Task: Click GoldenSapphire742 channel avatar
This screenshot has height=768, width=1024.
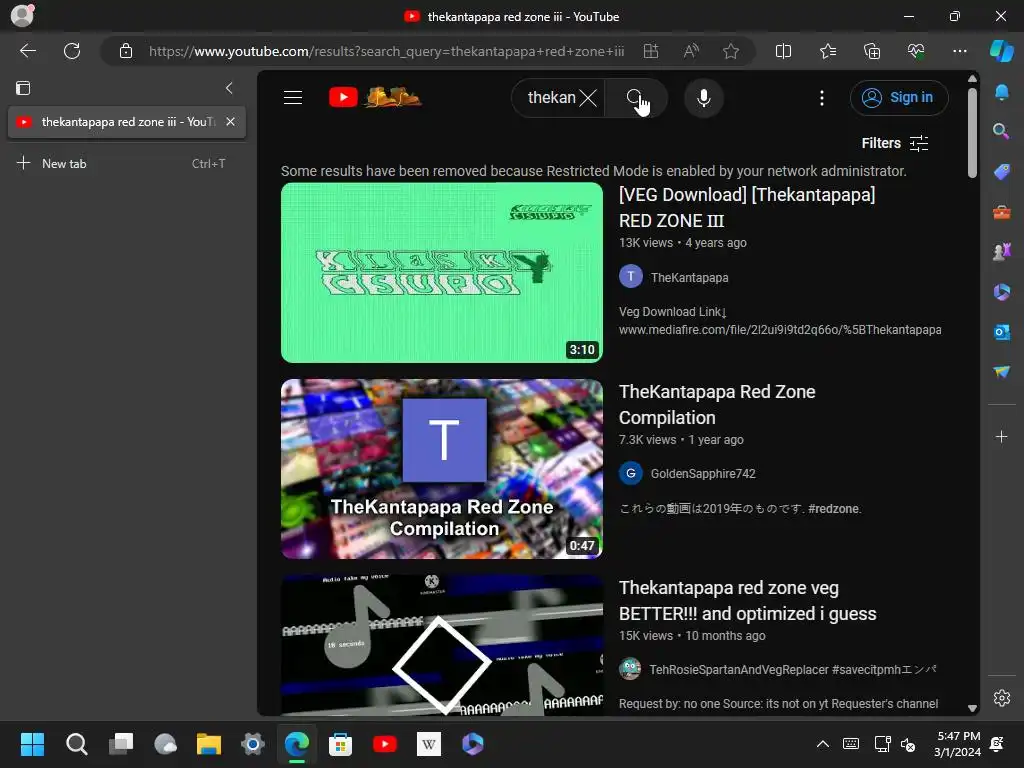Action: 631,473
